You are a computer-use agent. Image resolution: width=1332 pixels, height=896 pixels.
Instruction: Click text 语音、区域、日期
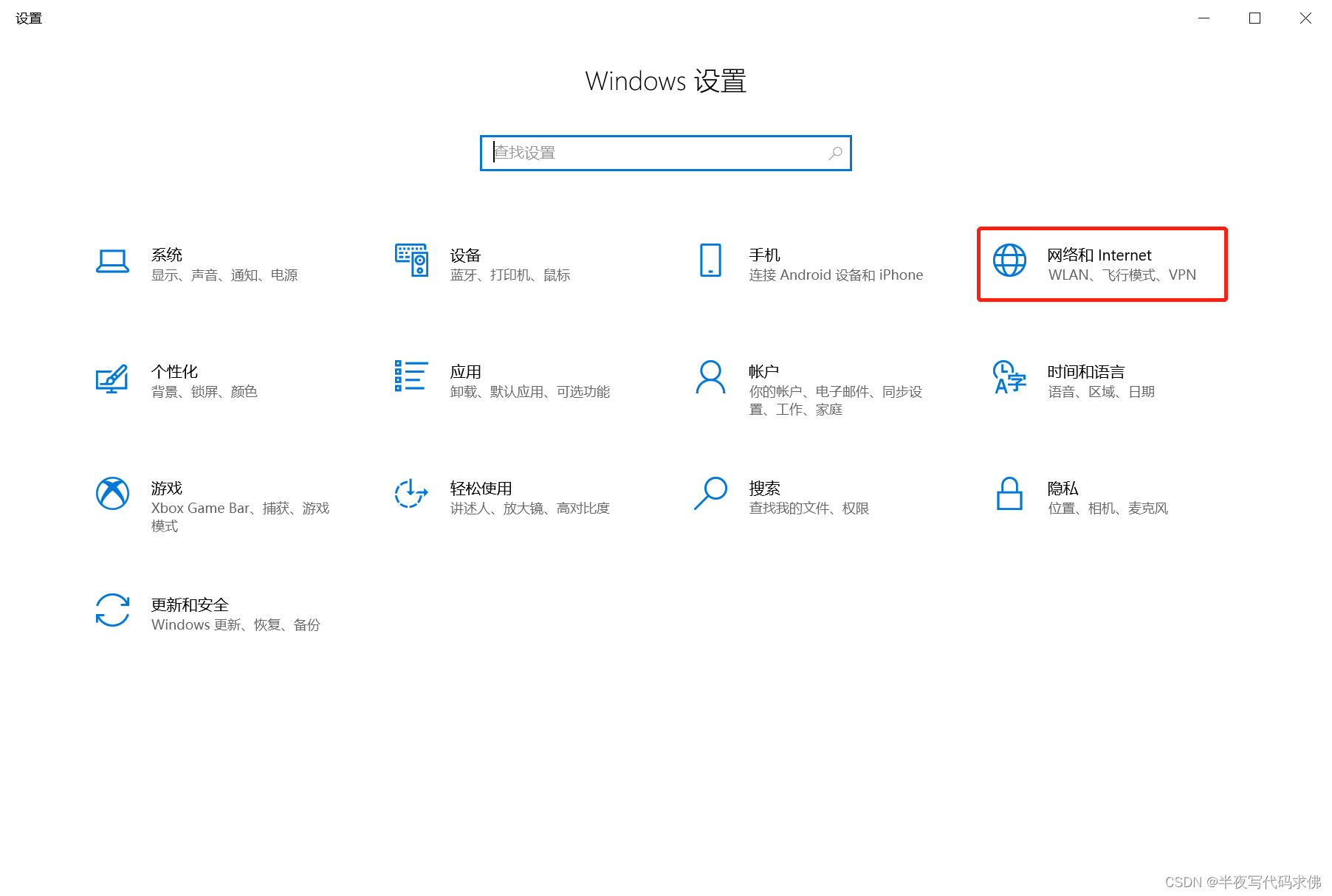(1101, 391)
